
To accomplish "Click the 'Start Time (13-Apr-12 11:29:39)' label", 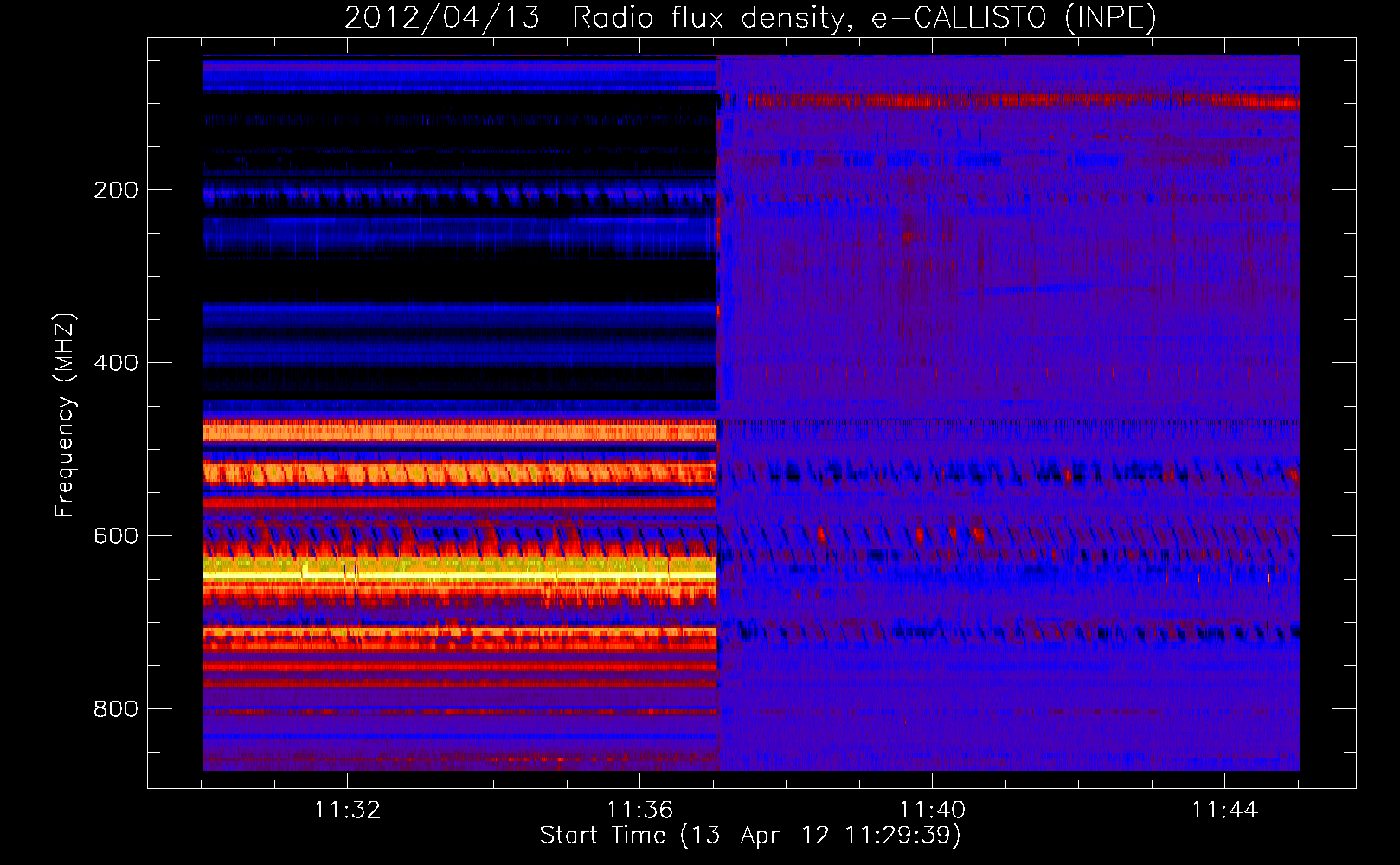I will (x=750, y=836).
